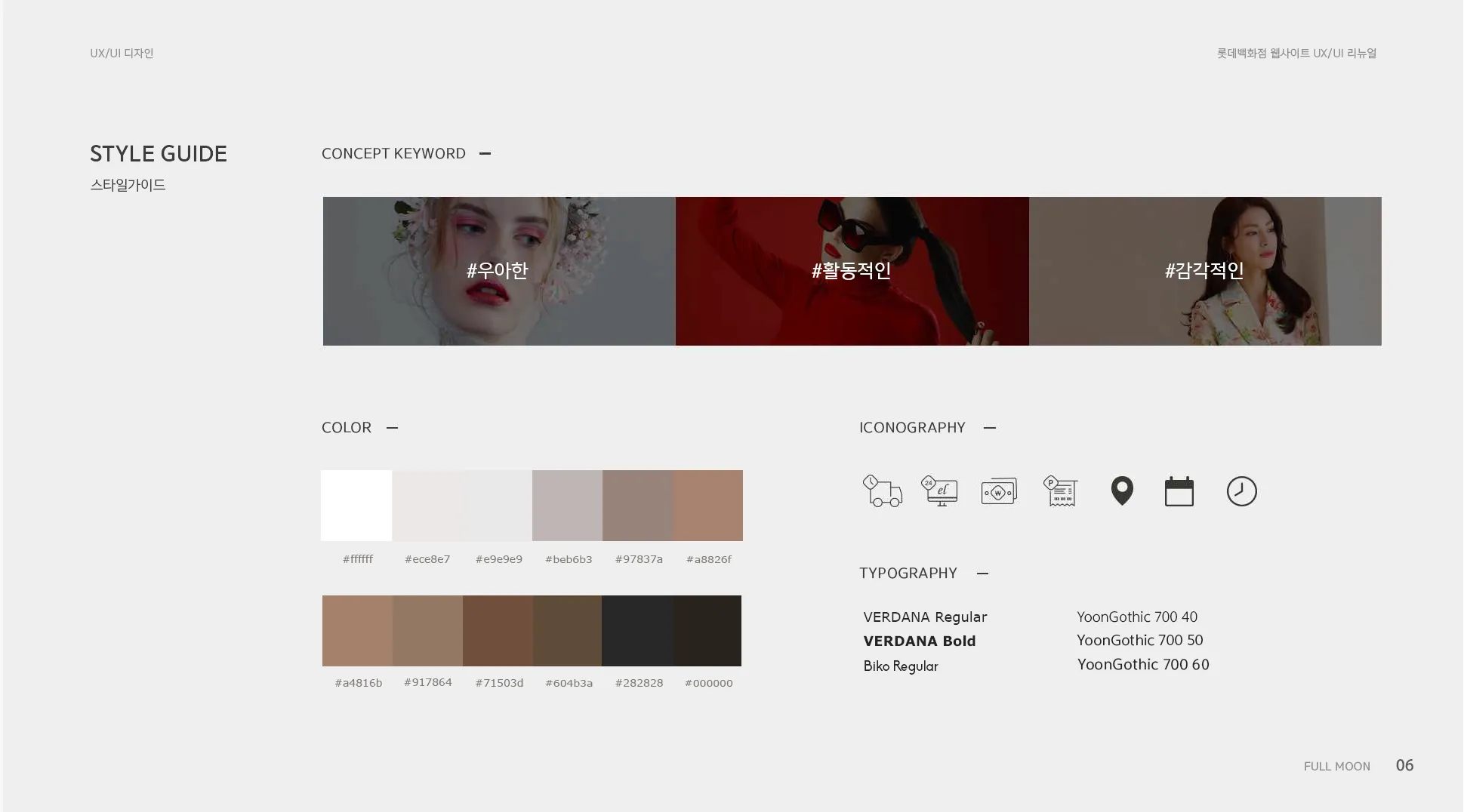Click the #71503d hex code label
Image resolution: width=1464 pixels, height=812 pixels.
point(499,683)
